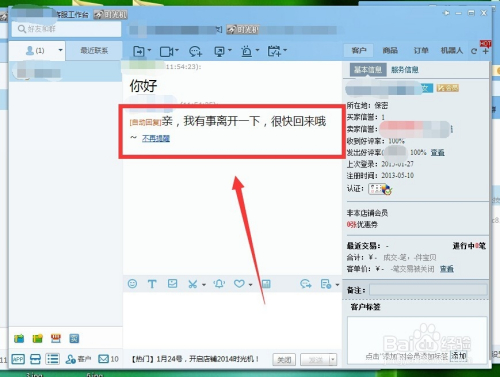Start a video call via camera icon
This screenshot has width=500, height=377.
coord(166,51)
